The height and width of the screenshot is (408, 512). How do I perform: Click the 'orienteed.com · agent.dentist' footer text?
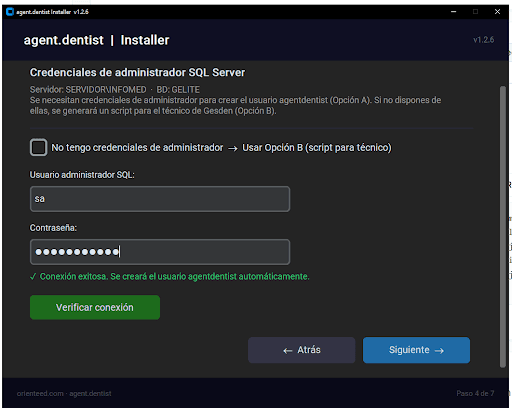[64, 393]
